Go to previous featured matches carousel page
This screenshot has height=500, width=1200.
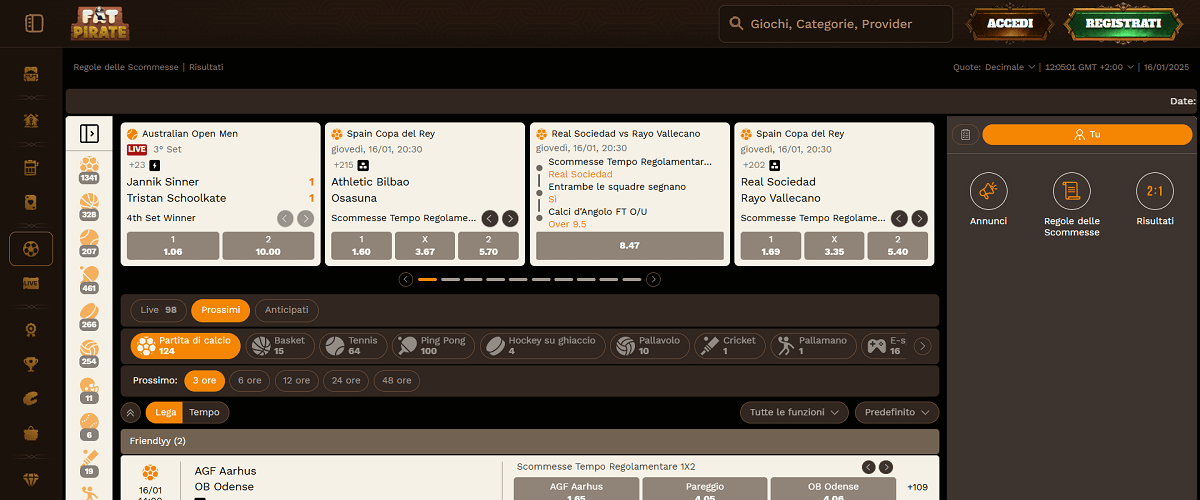406,279
